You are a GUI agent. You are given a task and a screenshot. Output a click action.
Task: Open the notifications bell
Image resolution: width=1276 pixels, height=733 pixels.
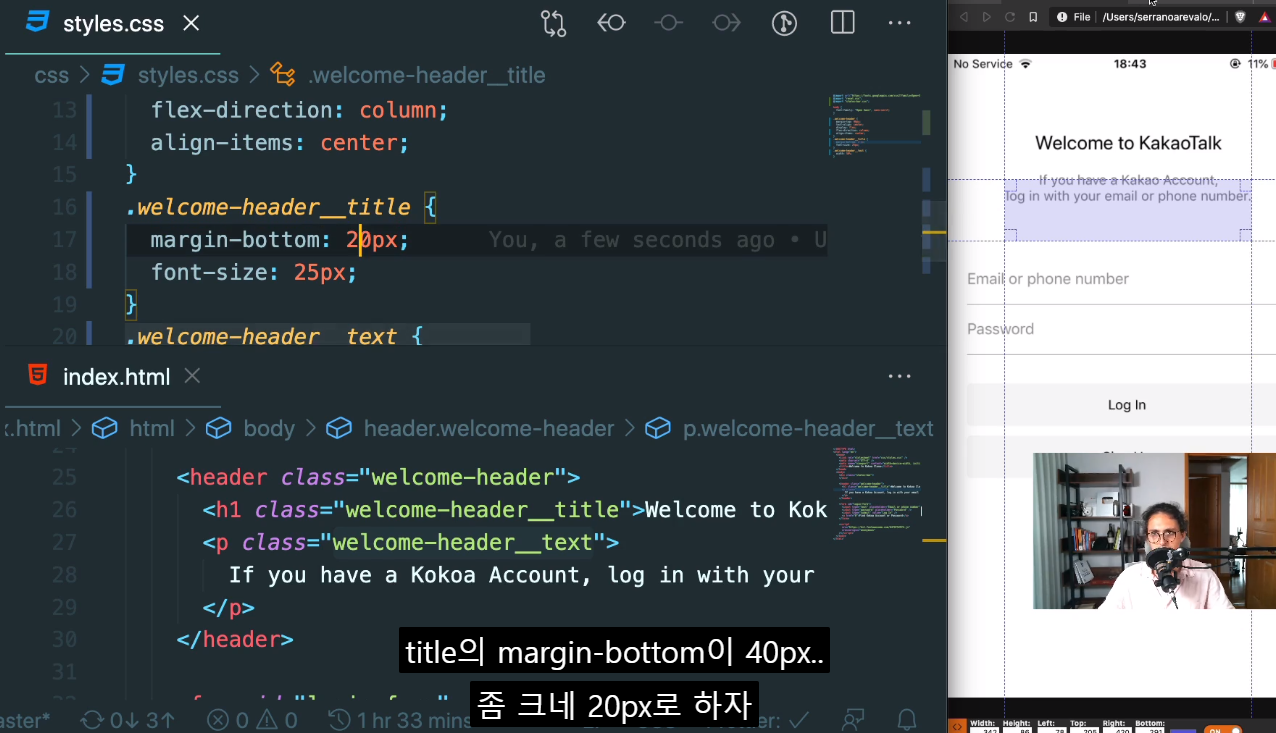click(x=907, y=720)
